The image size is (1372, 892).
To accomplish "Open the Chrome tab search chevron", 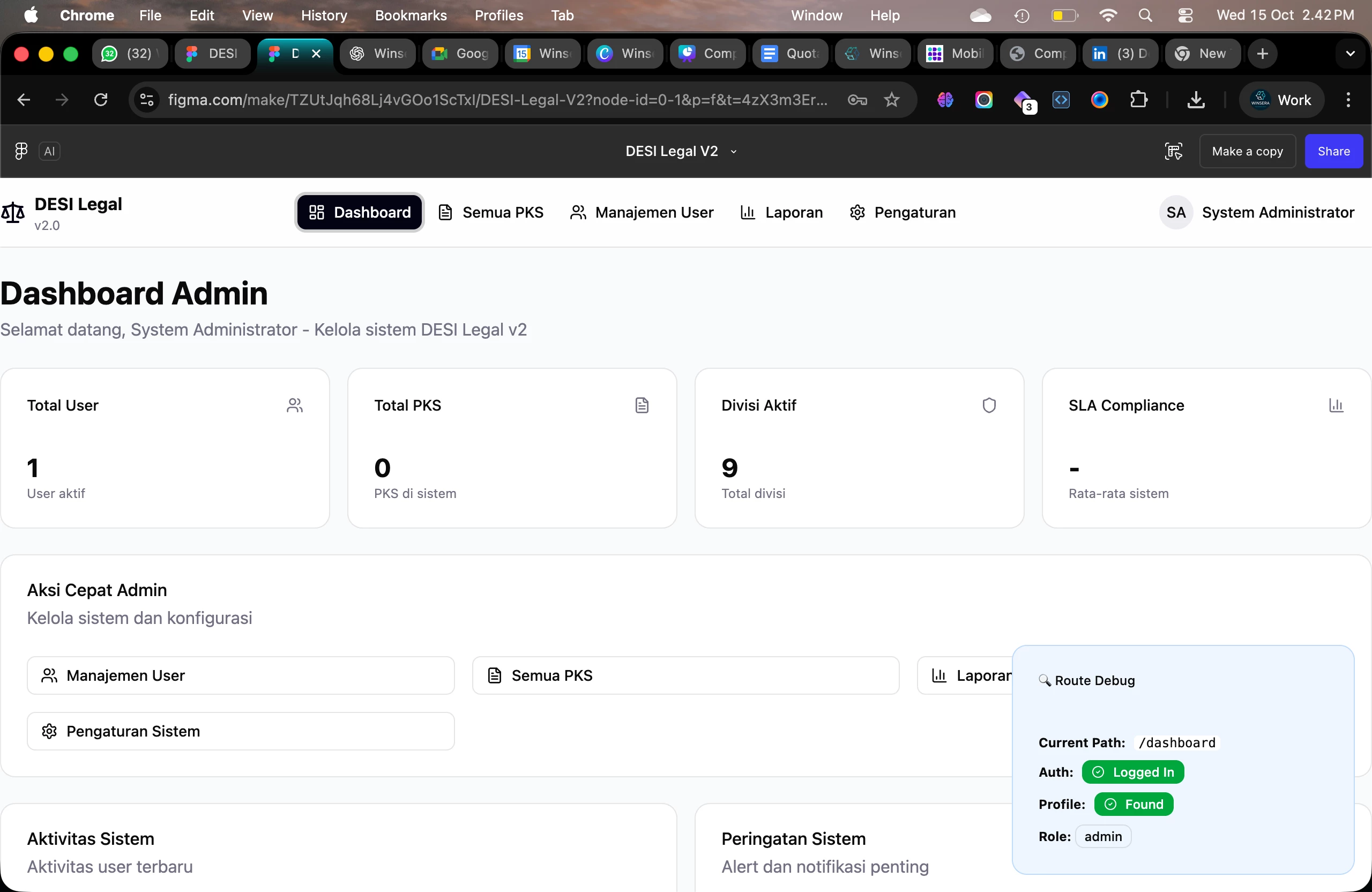I will tap(1349, 54).
